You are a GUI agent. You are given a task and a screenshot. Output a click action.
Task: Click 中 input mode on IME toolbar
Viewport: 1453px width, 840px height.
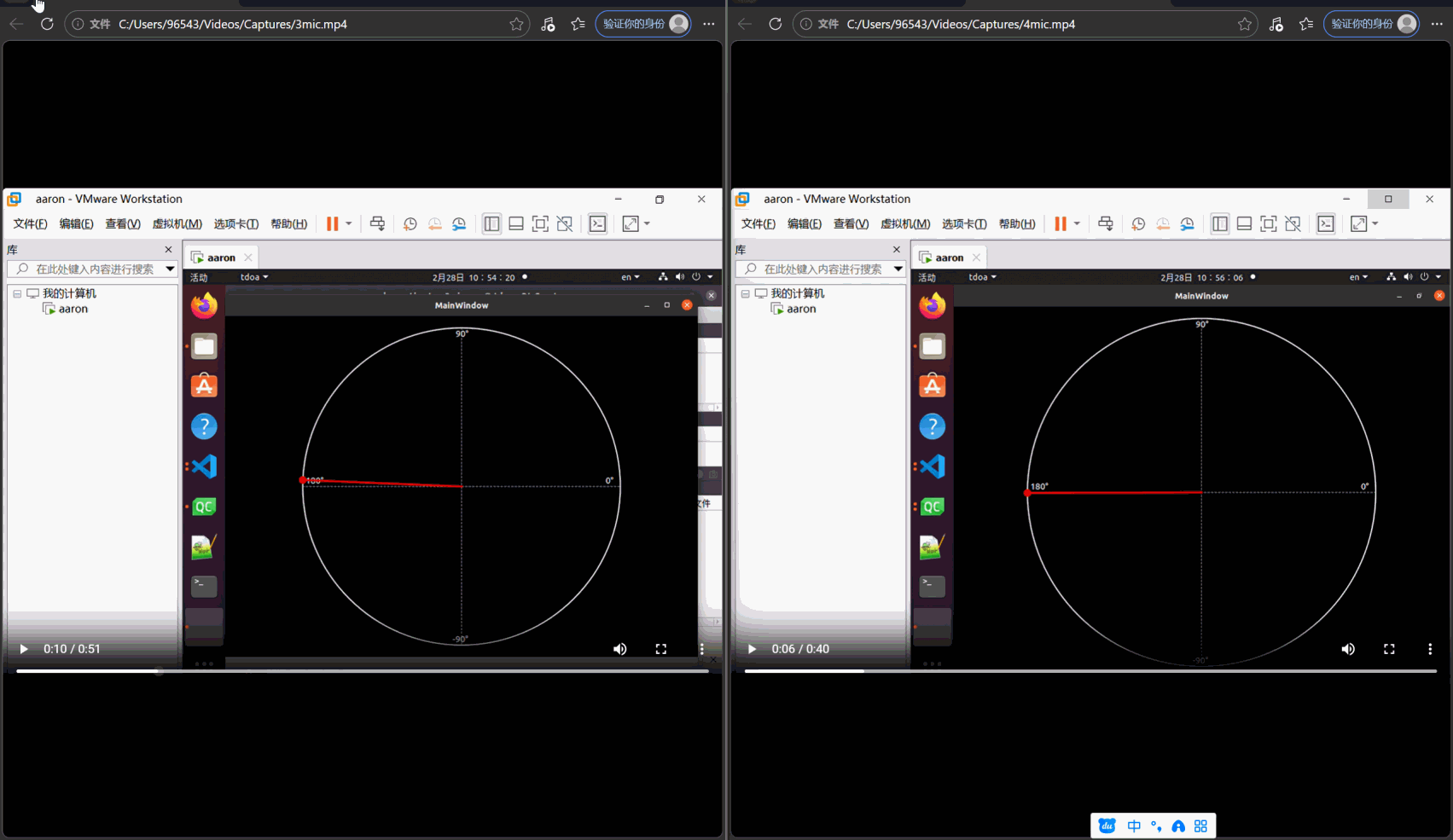(1134, 826)
